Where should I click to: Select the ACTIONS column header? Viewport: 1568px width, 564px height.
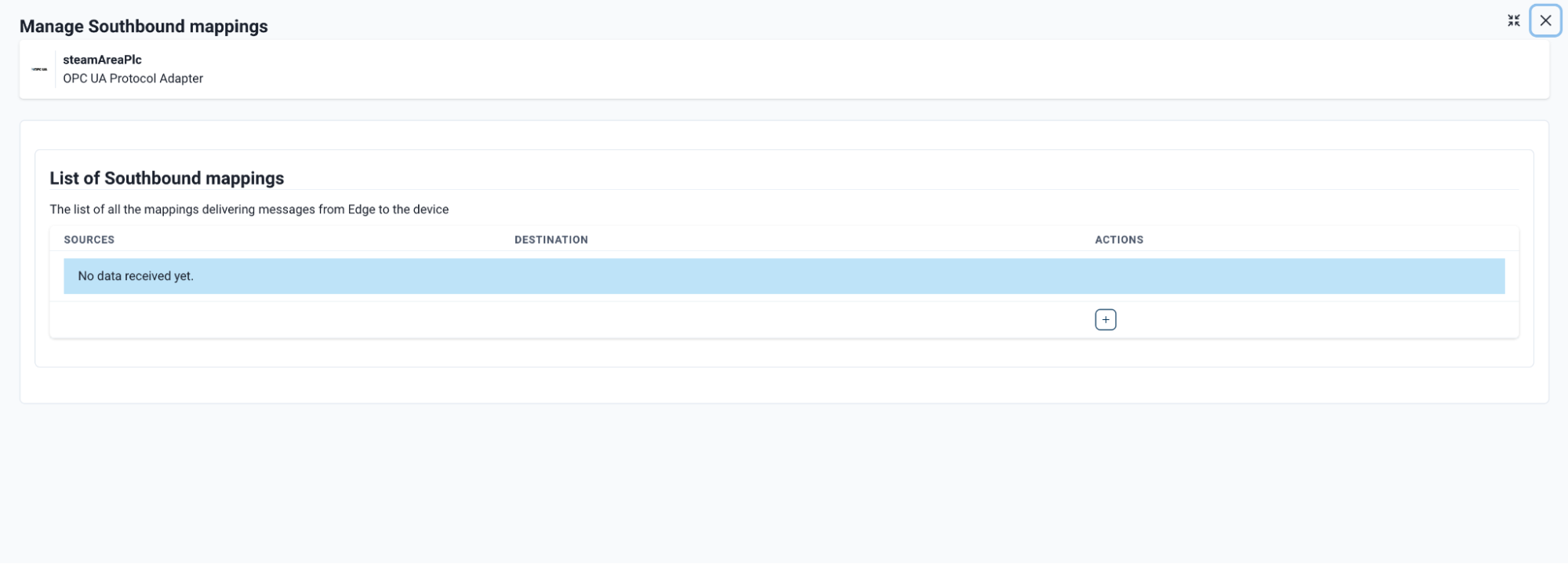(1119, 240)
